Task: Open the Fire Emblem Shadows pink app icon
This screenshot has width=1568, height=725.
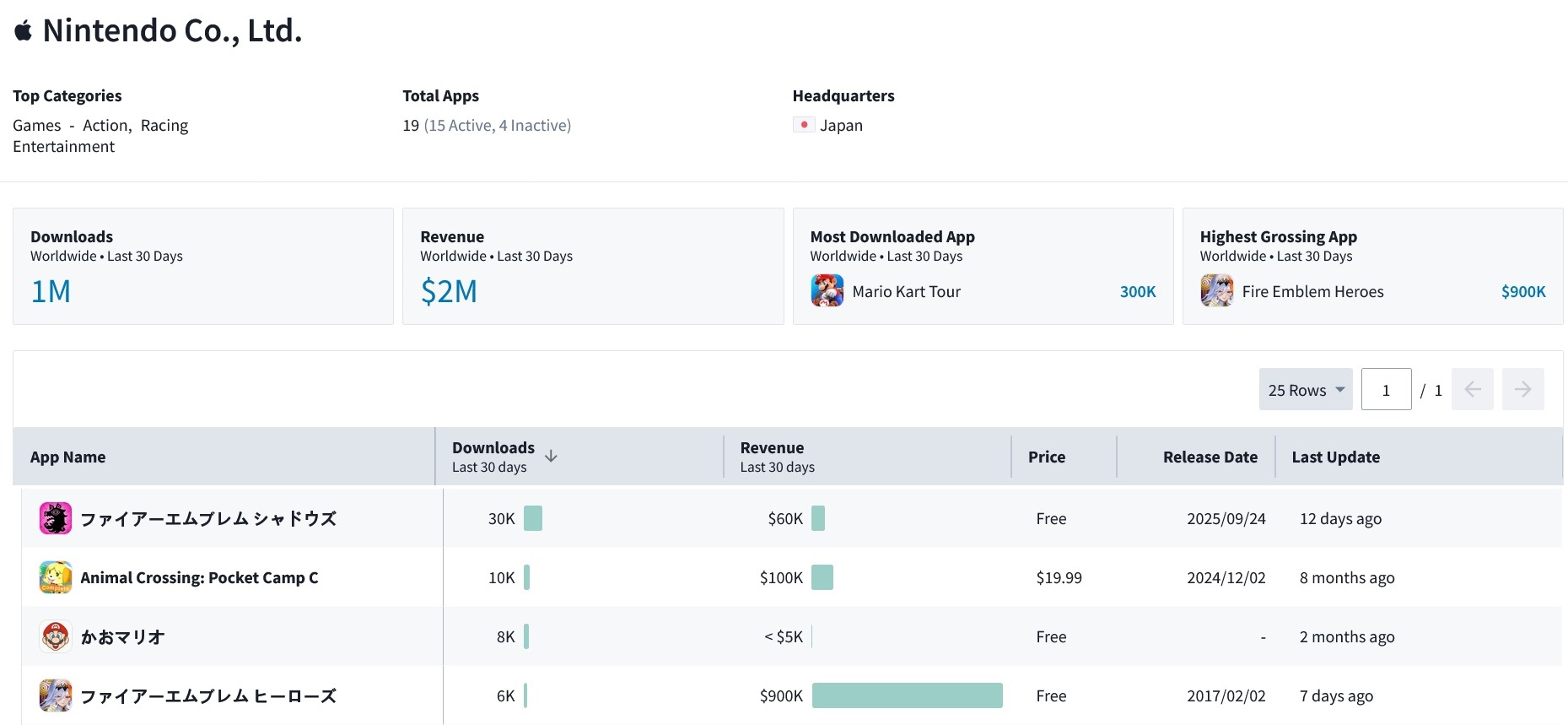Action: [56, 518]
